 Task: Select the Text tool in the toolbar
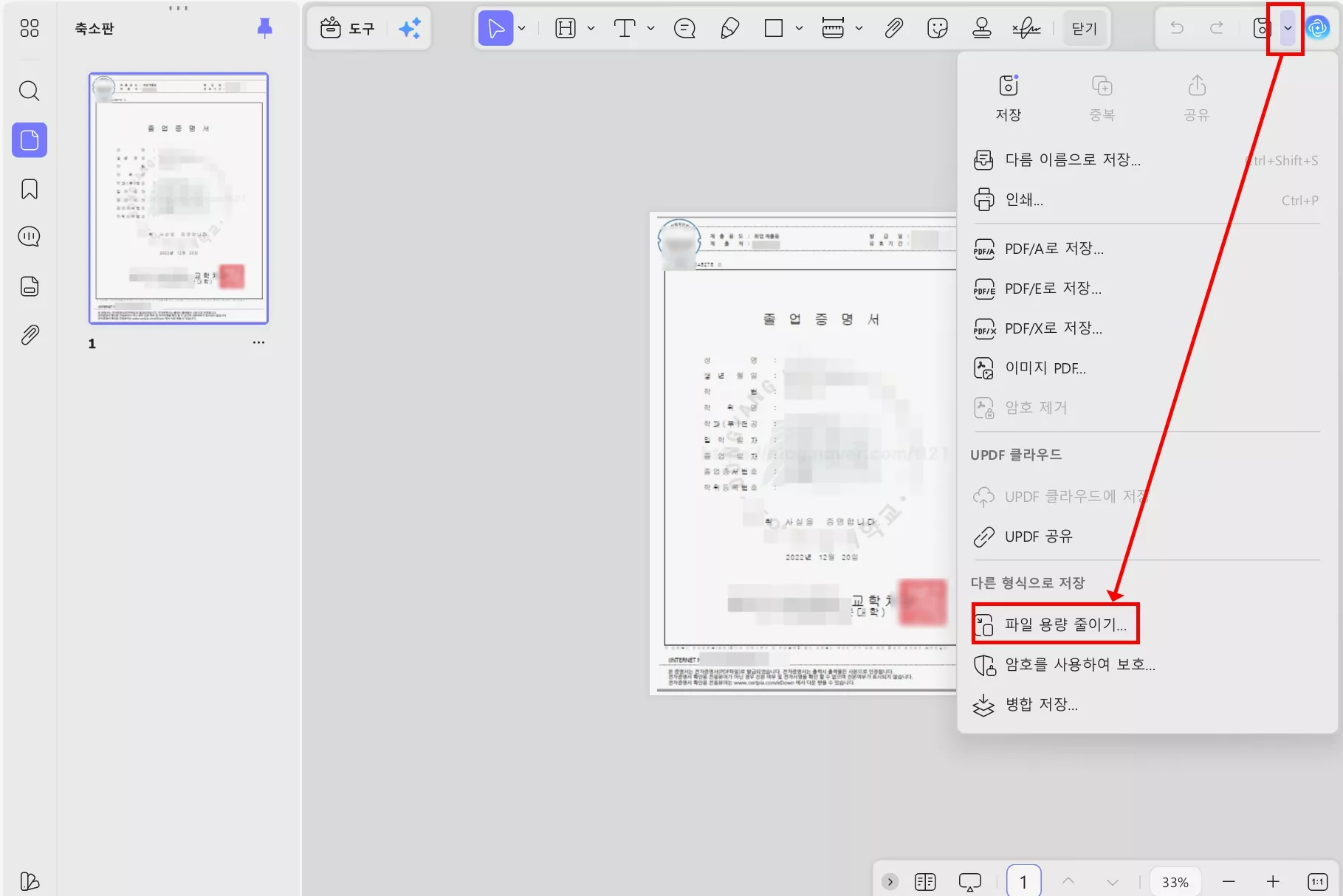(x=624, y=28)
